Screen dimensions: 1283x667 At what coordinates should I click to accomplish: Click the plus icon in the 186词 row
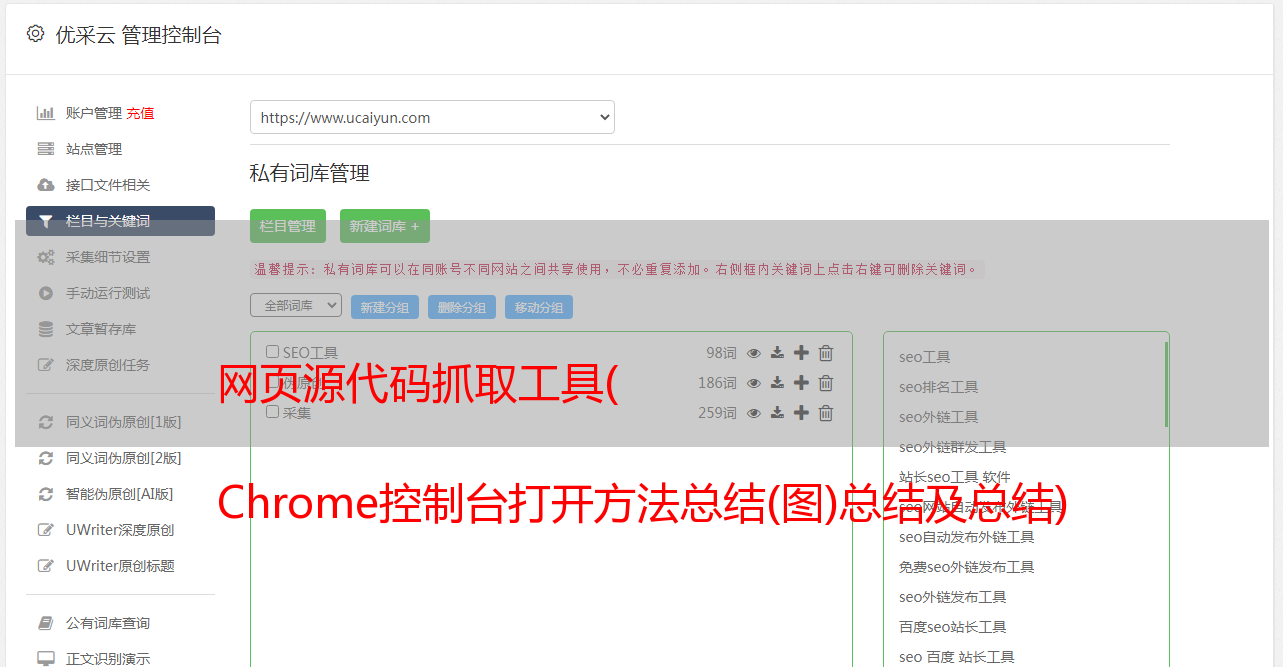(x=801, y=383)
